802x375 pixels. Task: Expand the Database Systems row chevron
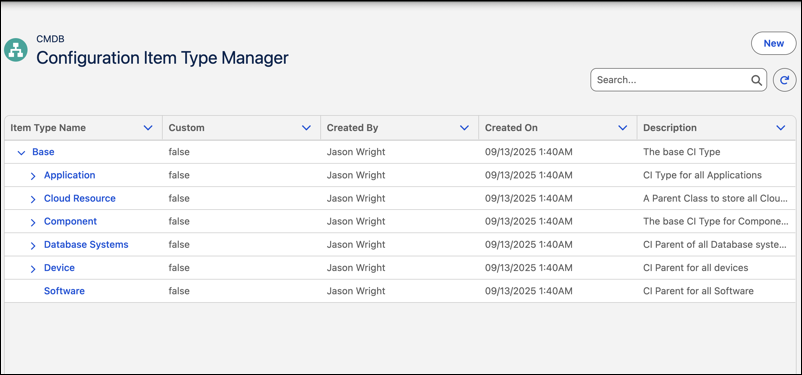click(x=33, y=246)
